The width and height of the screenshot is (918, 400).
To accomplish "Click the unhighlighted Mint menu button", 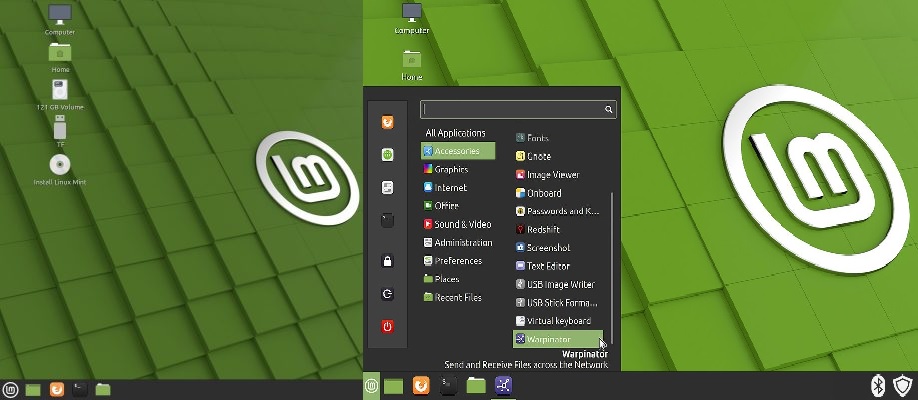I will click(10, 389).
